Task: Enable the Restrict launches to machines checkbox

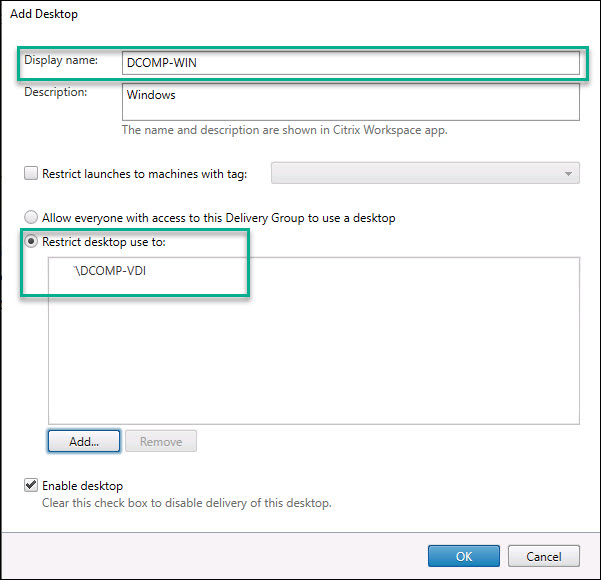Action: pos(31,173)
